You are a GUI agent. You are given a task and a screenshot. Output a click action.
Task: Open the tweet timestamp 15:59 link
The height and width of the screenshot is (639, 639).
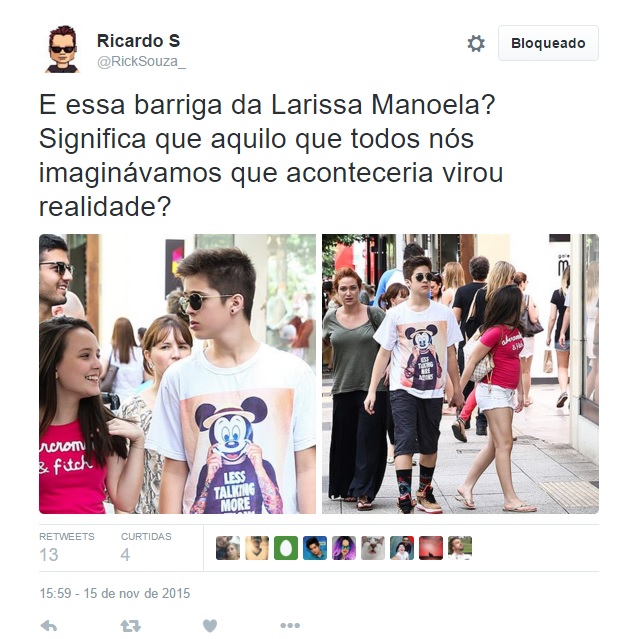115,593
